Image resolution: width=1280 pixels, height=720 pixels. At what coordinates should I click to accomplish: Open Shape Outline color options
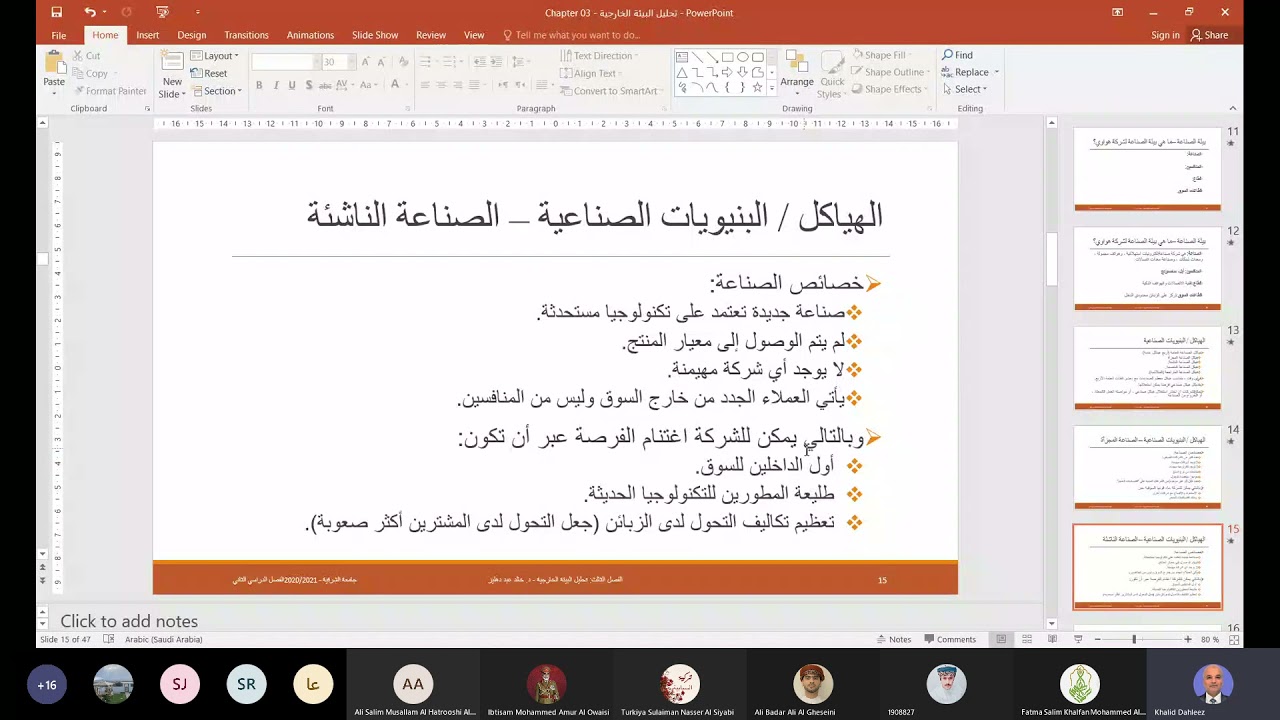pos(890,72)
